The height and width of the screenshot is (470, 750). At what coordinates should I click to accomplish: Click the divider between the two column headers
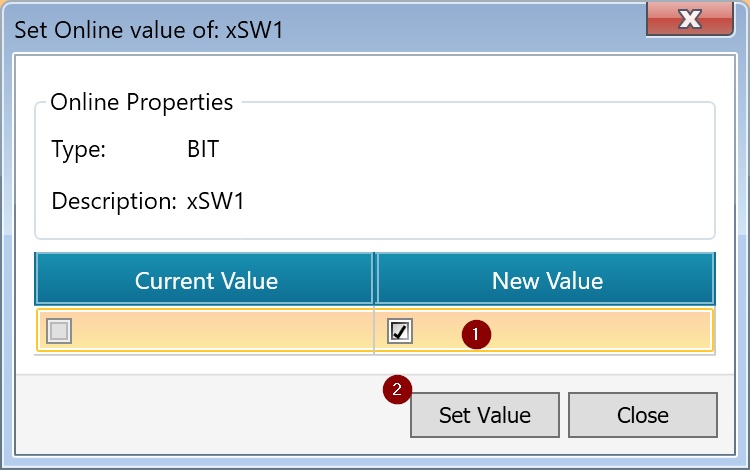click(375, 279)
